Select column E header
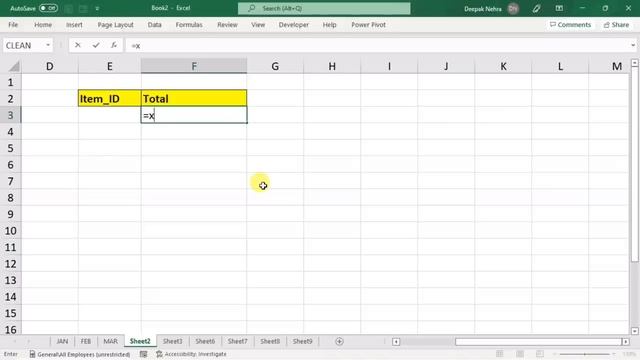The width and height of the screenshot is (640, 360). point(109,66)
